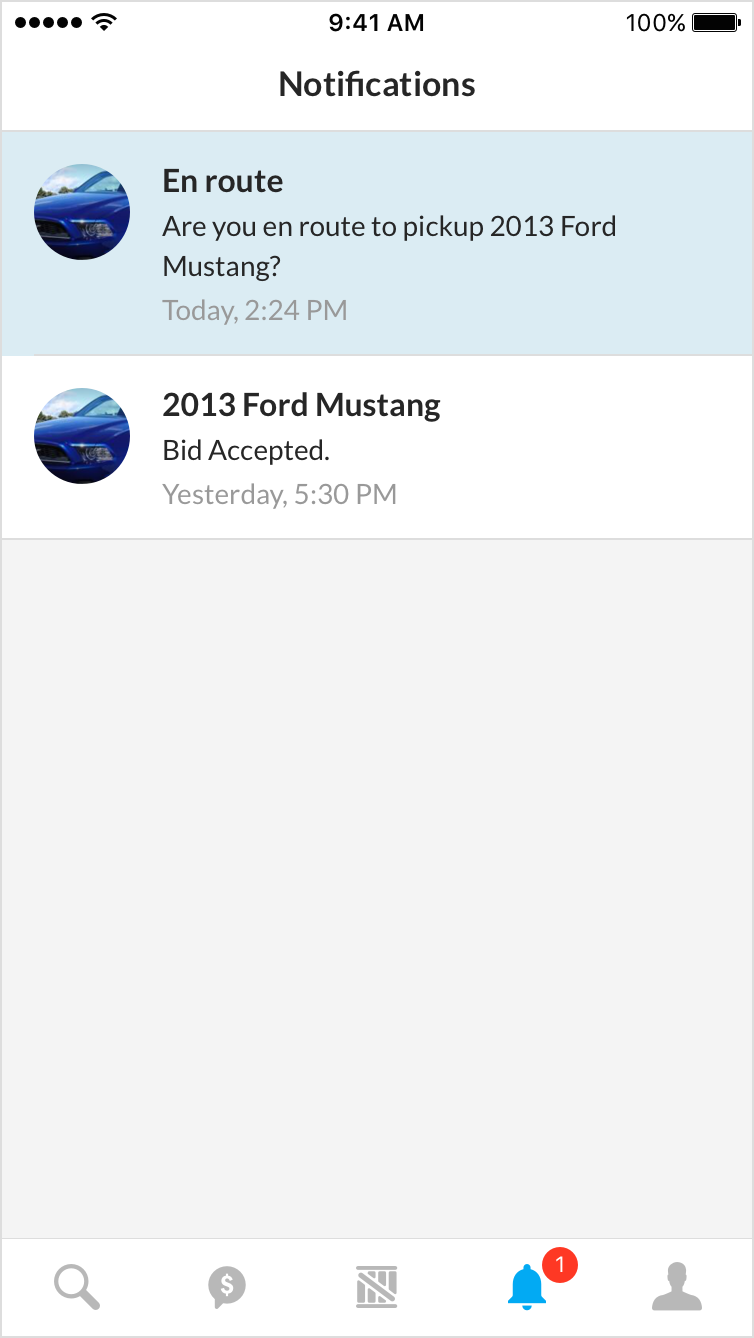Open the 2013 Ford Mustang notification title
This screenshot has height=1338, width=754.
point(301,405)
